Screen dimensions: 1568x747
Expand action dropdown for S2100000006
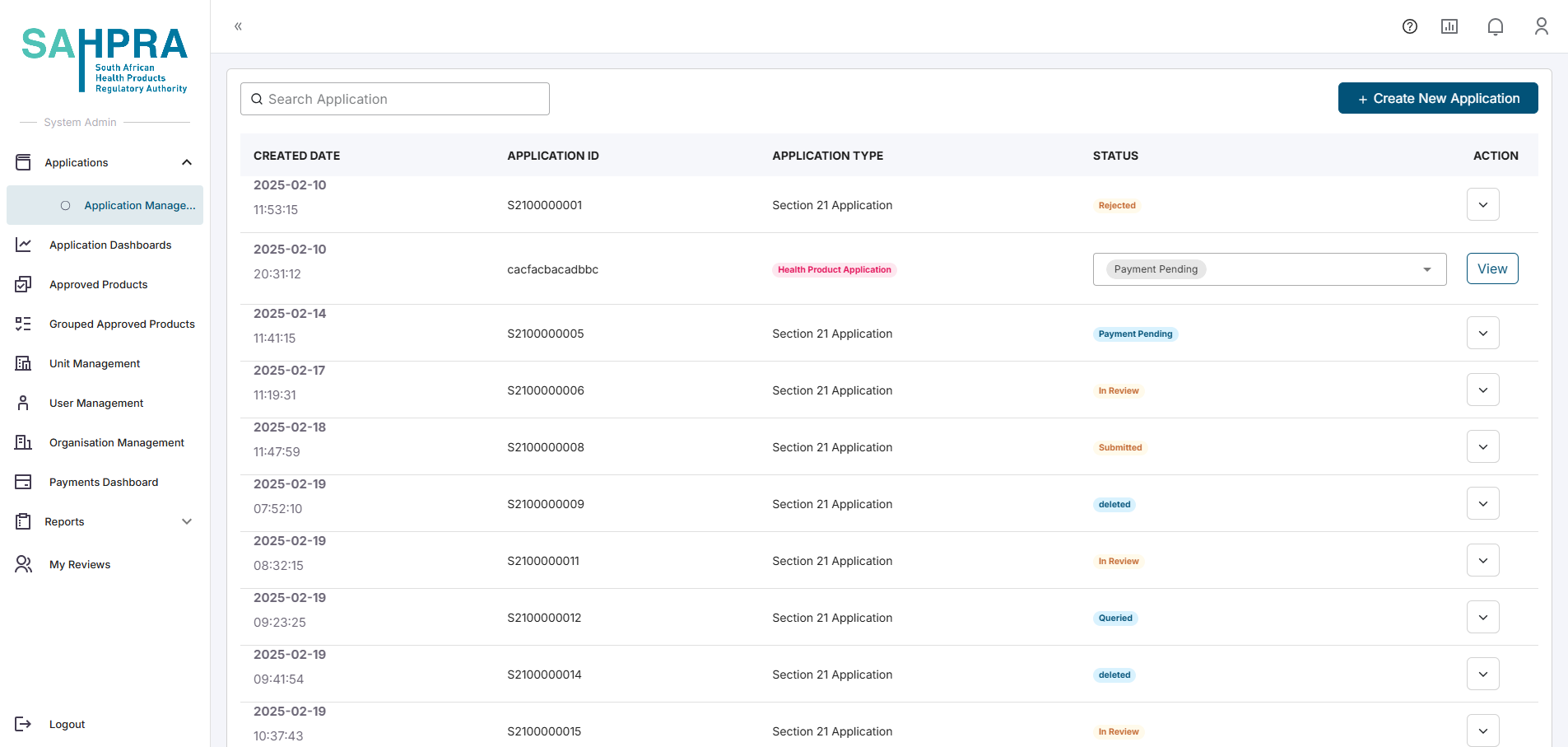(1482, 390)
